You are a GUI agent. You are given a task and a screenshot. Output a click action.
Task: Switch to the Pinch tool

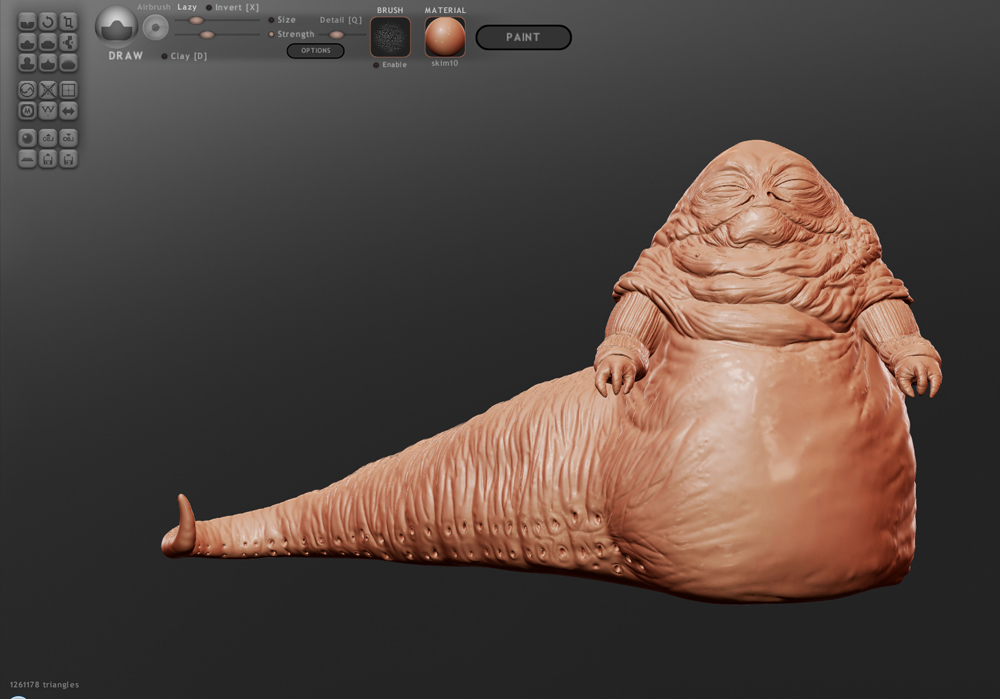(48, 63)
